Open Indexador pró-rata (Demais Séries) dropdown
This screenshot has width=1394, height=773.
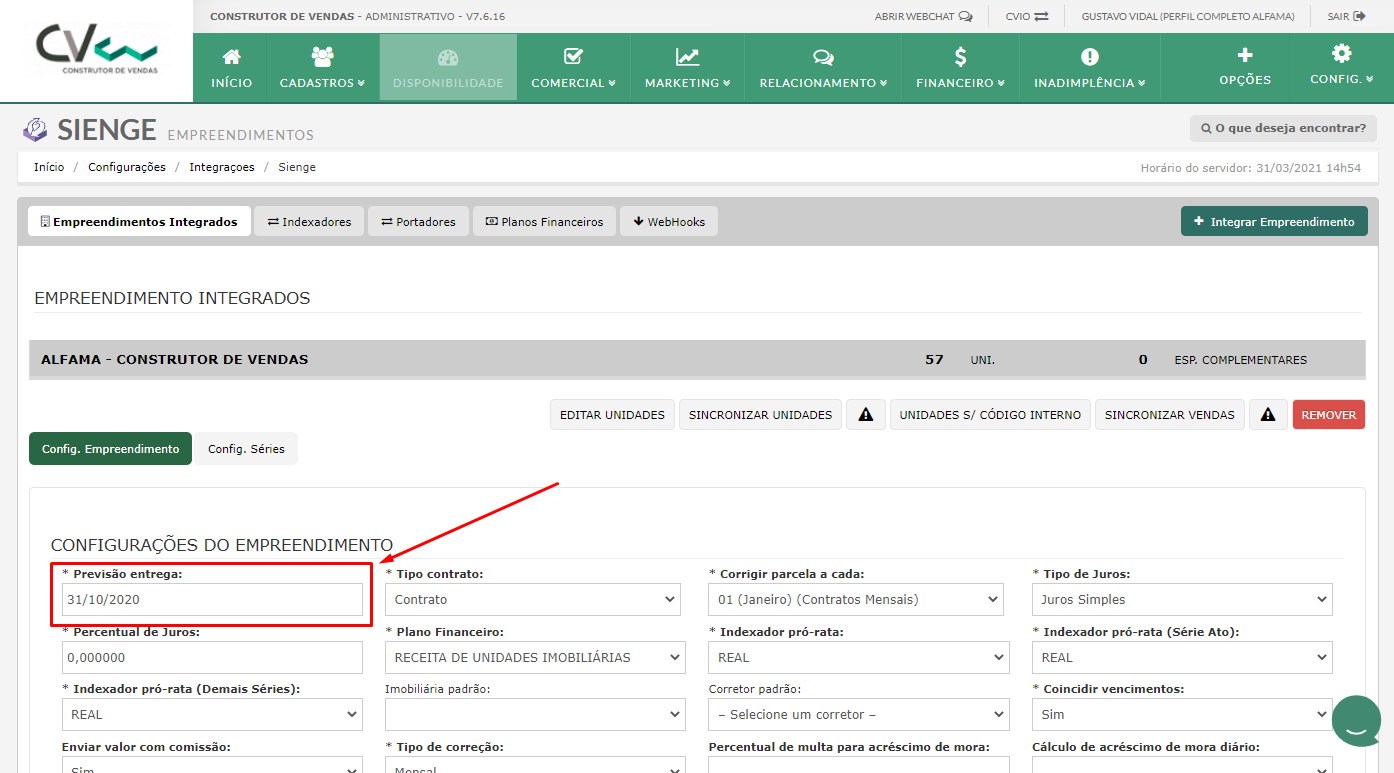(x=212, y=714)
